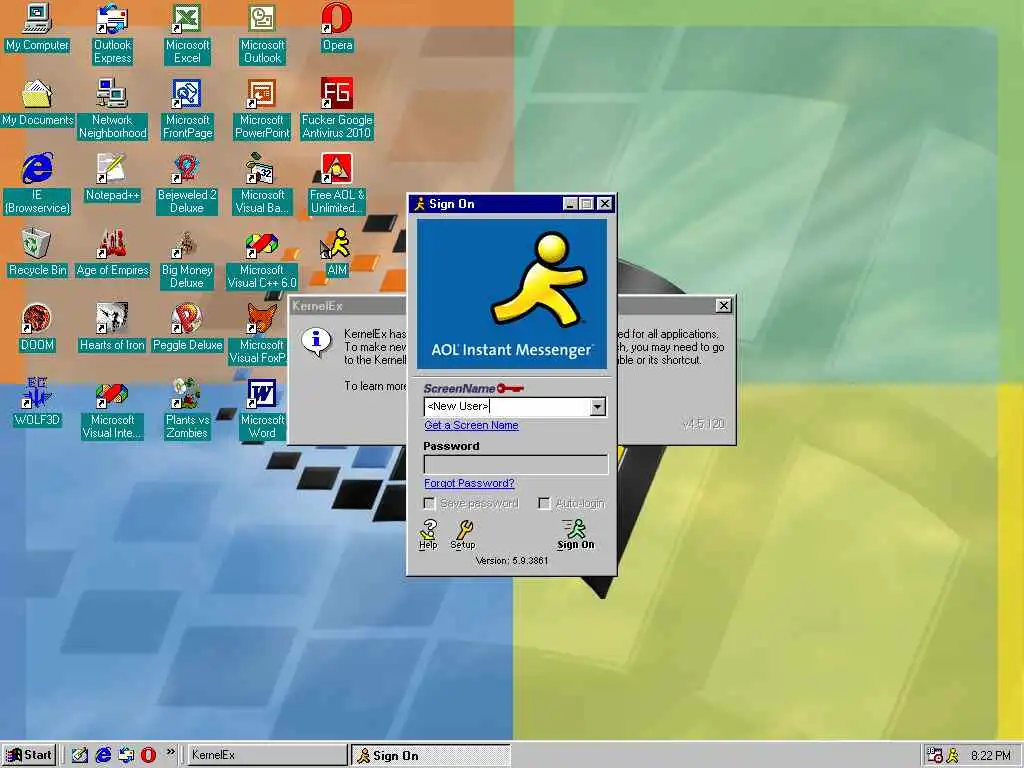Click the Sign On running-man button
This screenshot has width=1024, height=768.
575,534
